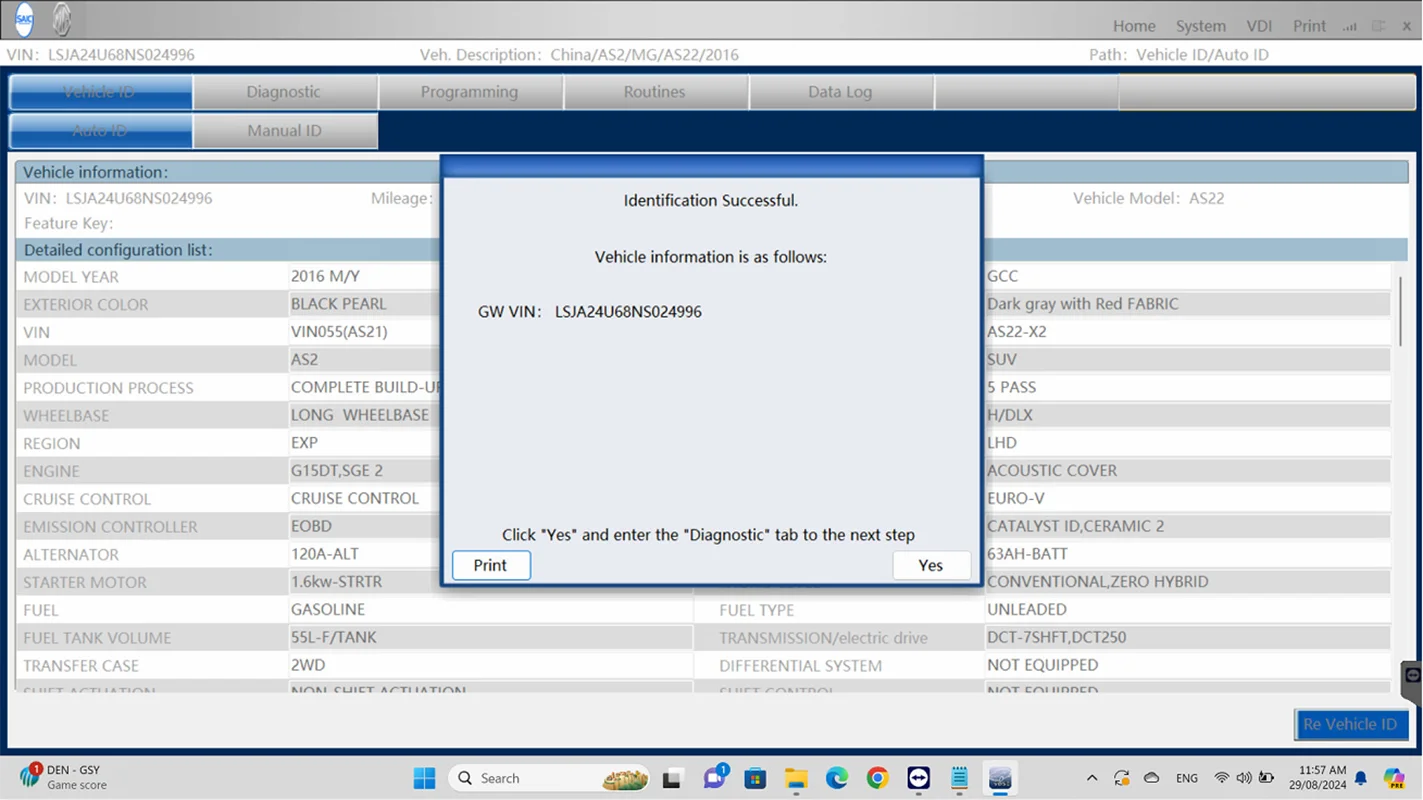Open the notification bell icon
The height and width of the screenshot is (800, 1423).
click(x=1361, y=778)
